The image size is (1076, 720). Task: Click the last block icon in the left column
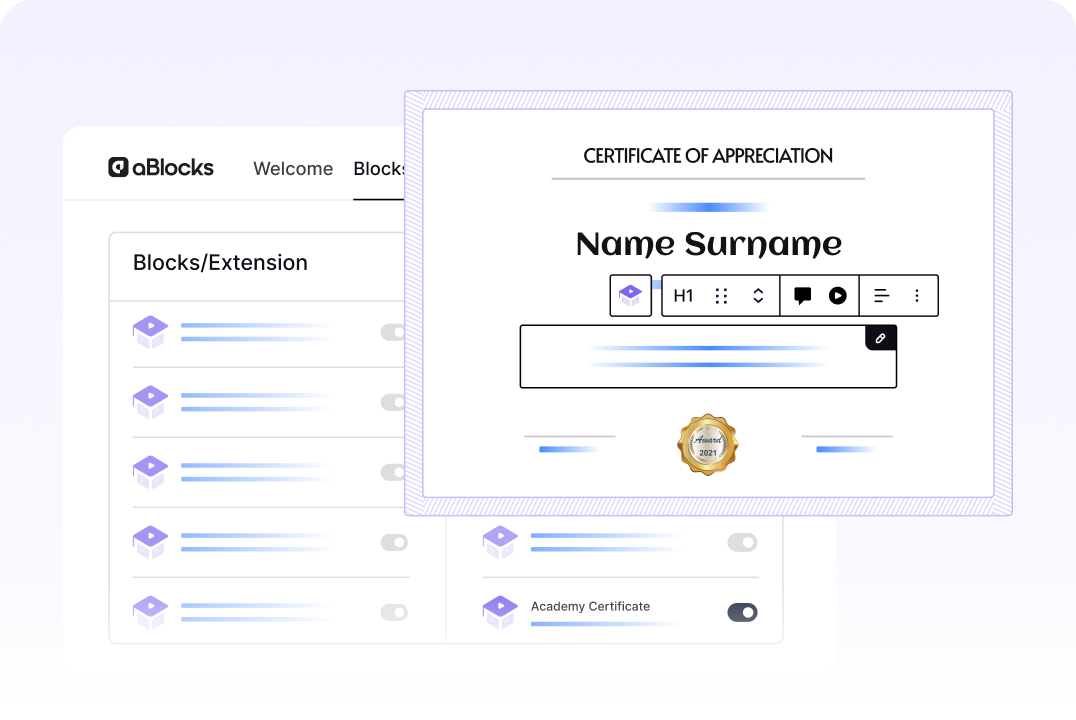(150, 612)
